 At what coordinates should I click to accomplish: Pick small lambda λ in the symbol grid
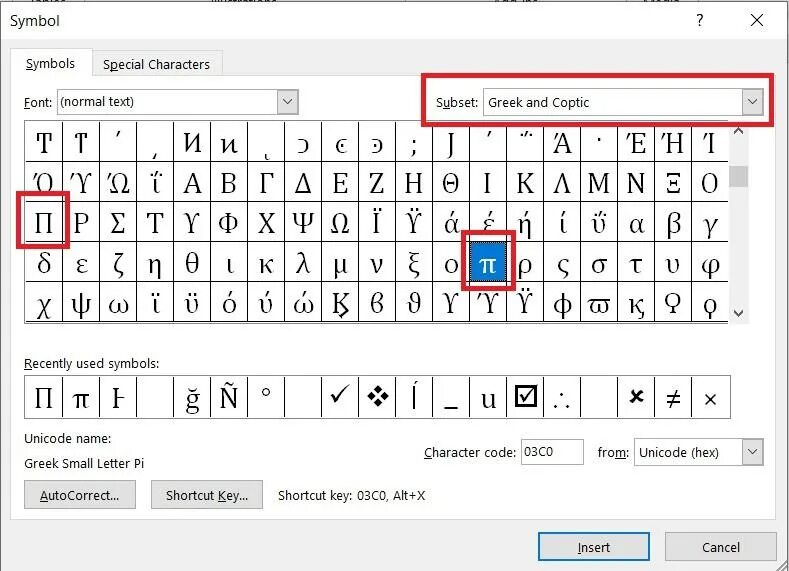tap(303, 263)
